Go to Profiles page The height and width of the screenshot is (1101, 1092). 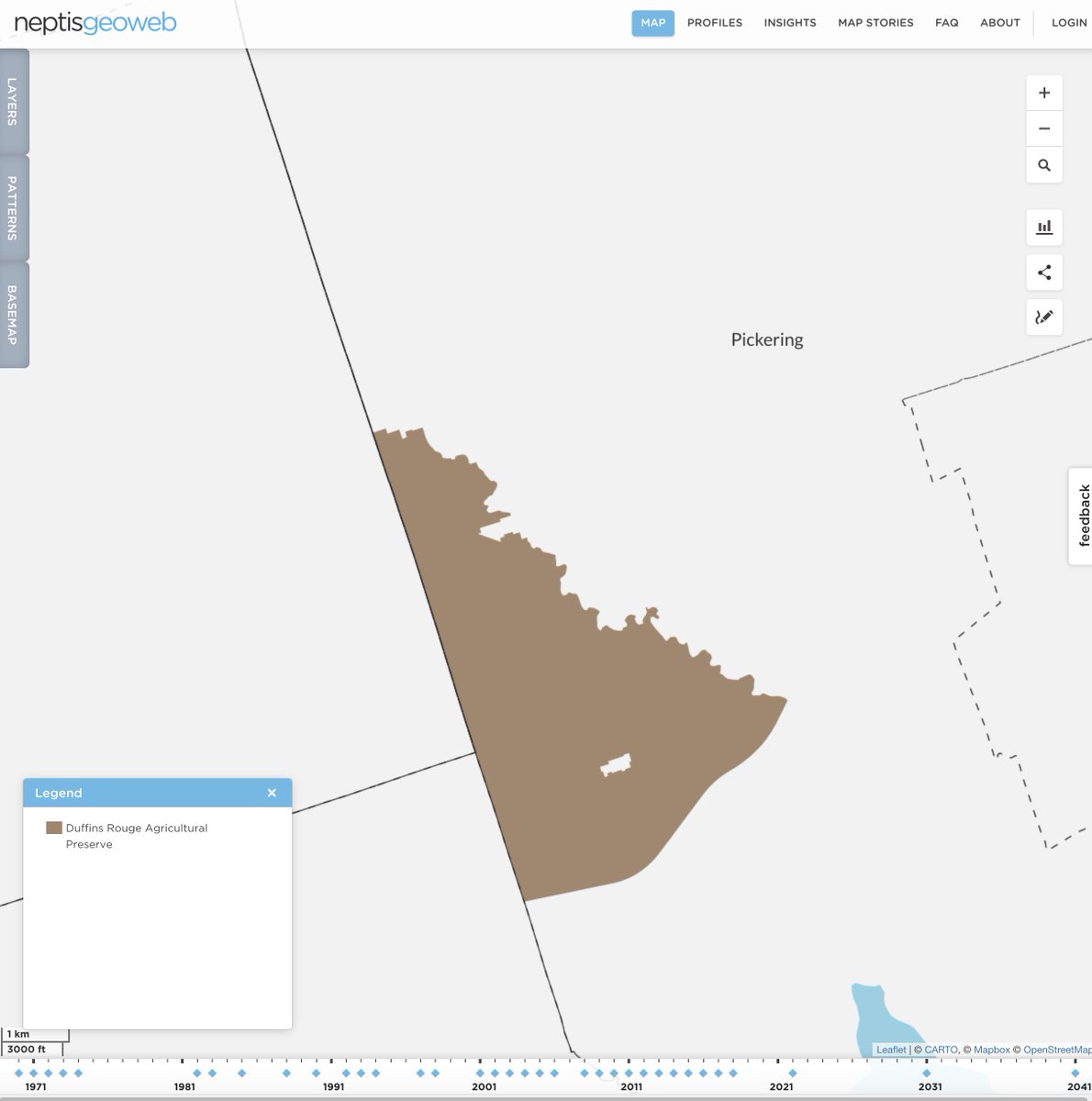715,23
